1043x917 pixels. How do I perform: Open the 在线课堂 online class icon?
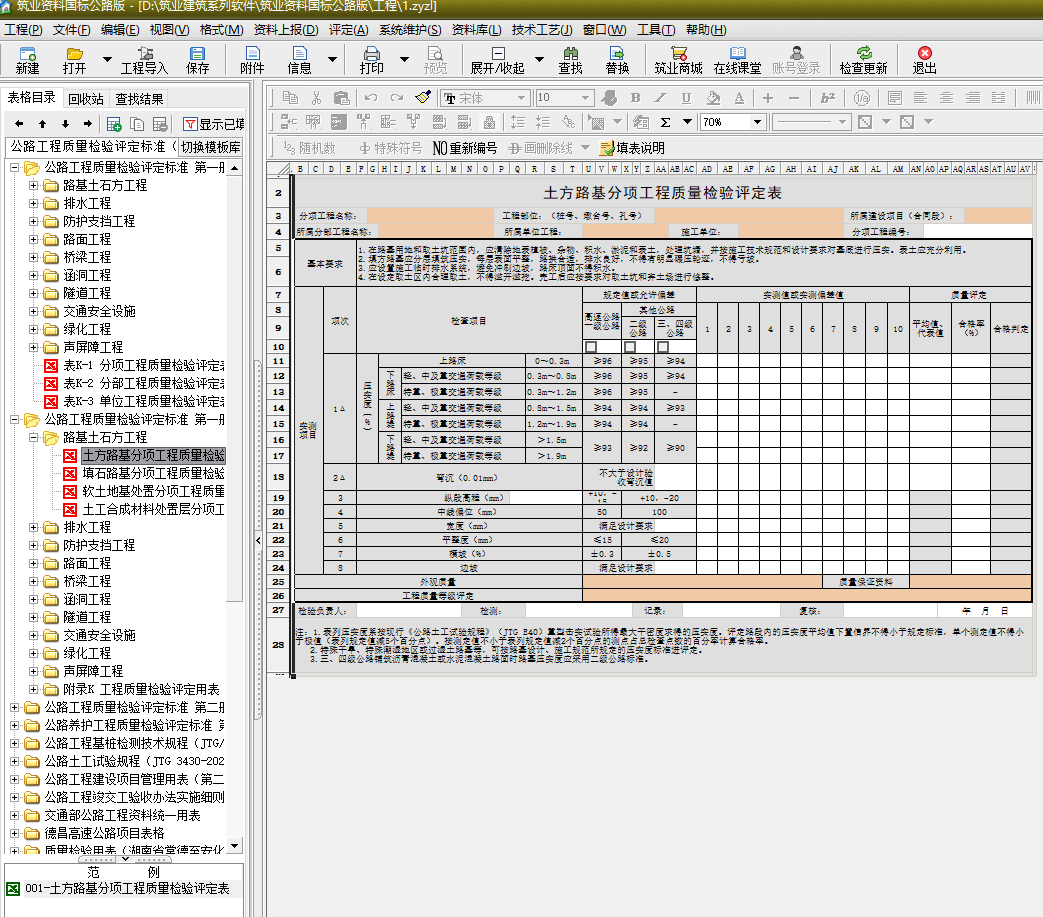pyautogui.click(x=737, y=53)
